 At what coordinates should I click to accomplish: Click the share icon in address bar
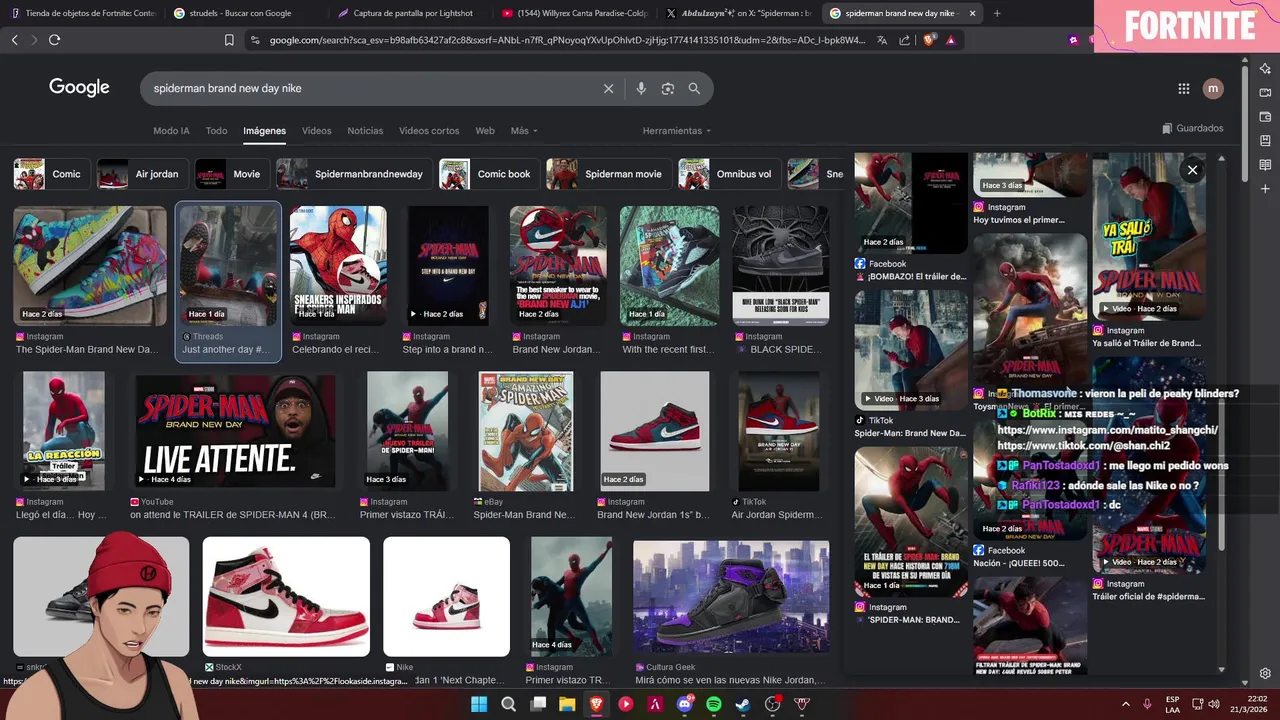pos(905,40)
